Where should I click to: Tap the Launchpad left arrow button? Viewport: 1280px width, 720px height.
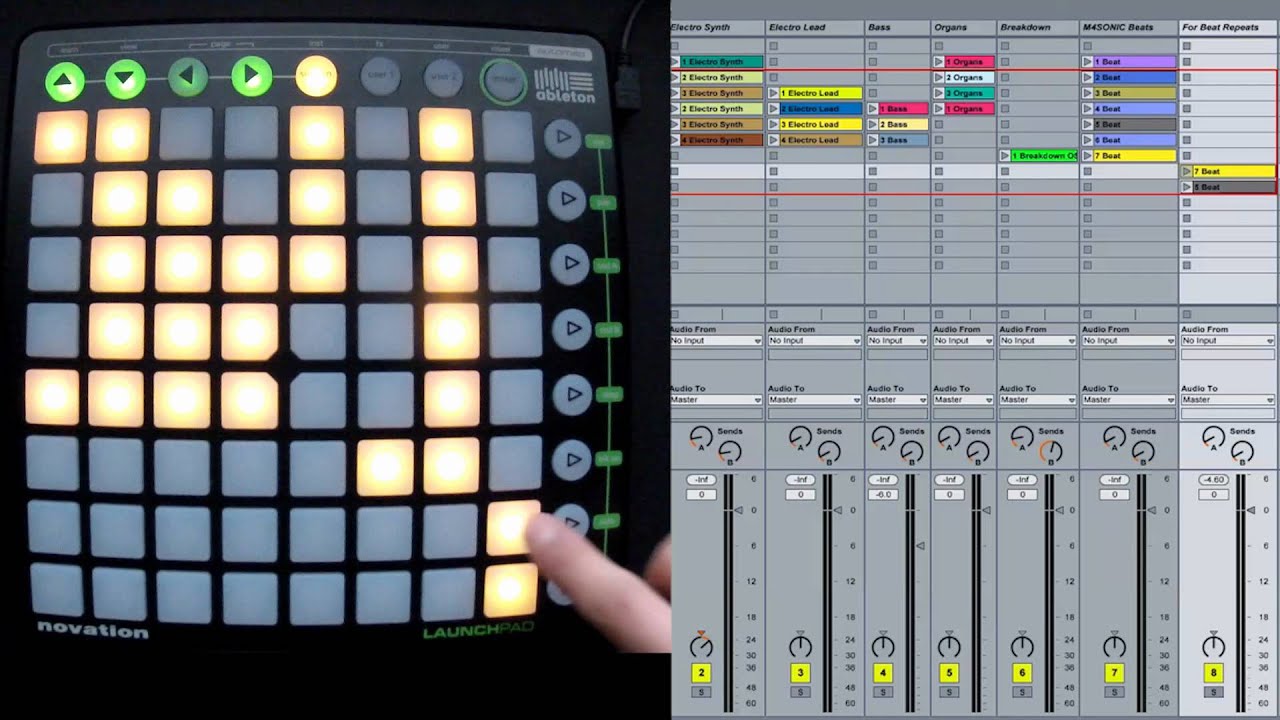(x=188, y=77)
